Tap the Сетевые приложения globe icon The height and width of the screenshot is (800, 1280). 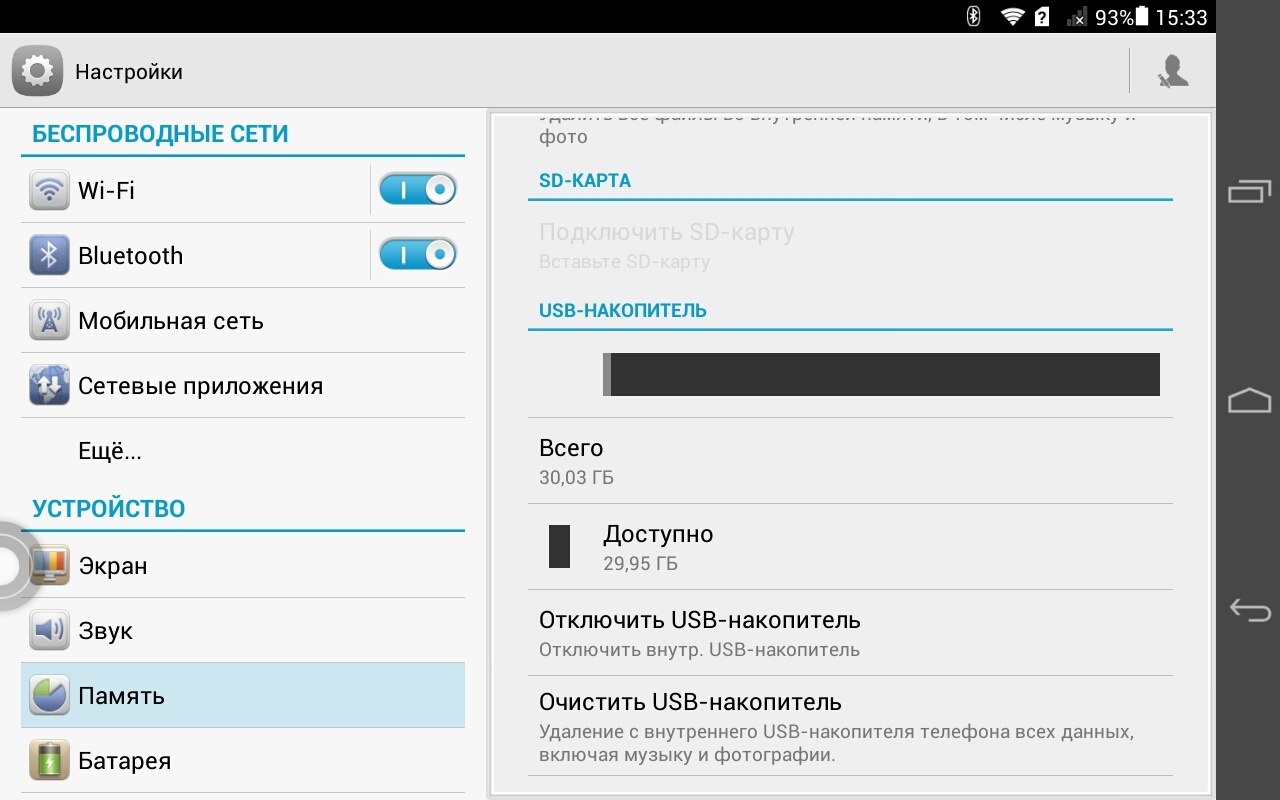click(49, 386)
